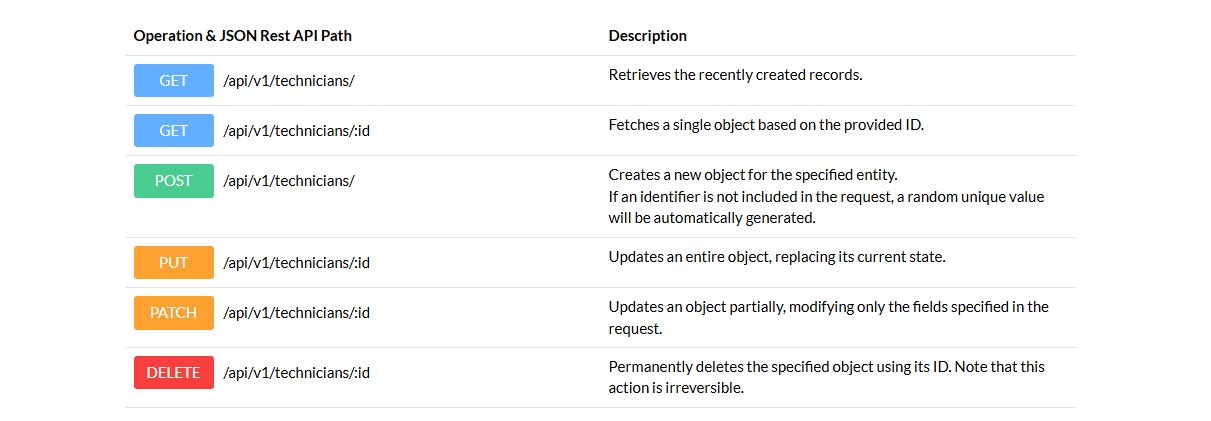1211x421 pixels.
Task: Click the 'Updates an entire object' description
Action: pyautogui.click(x=777, y=257)
